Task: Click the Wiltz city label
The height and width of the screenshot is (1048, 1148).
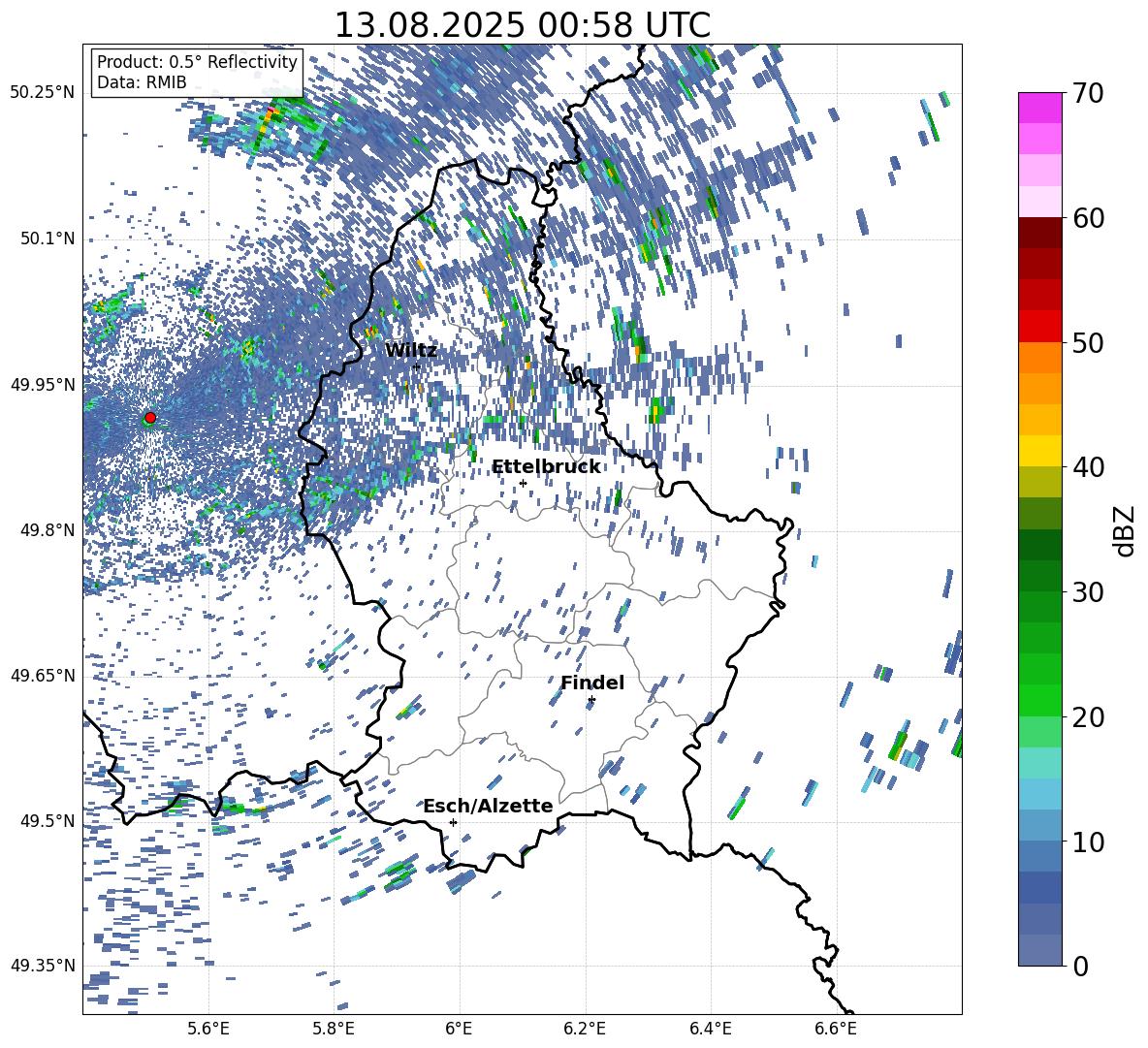Action: (411, 350)
